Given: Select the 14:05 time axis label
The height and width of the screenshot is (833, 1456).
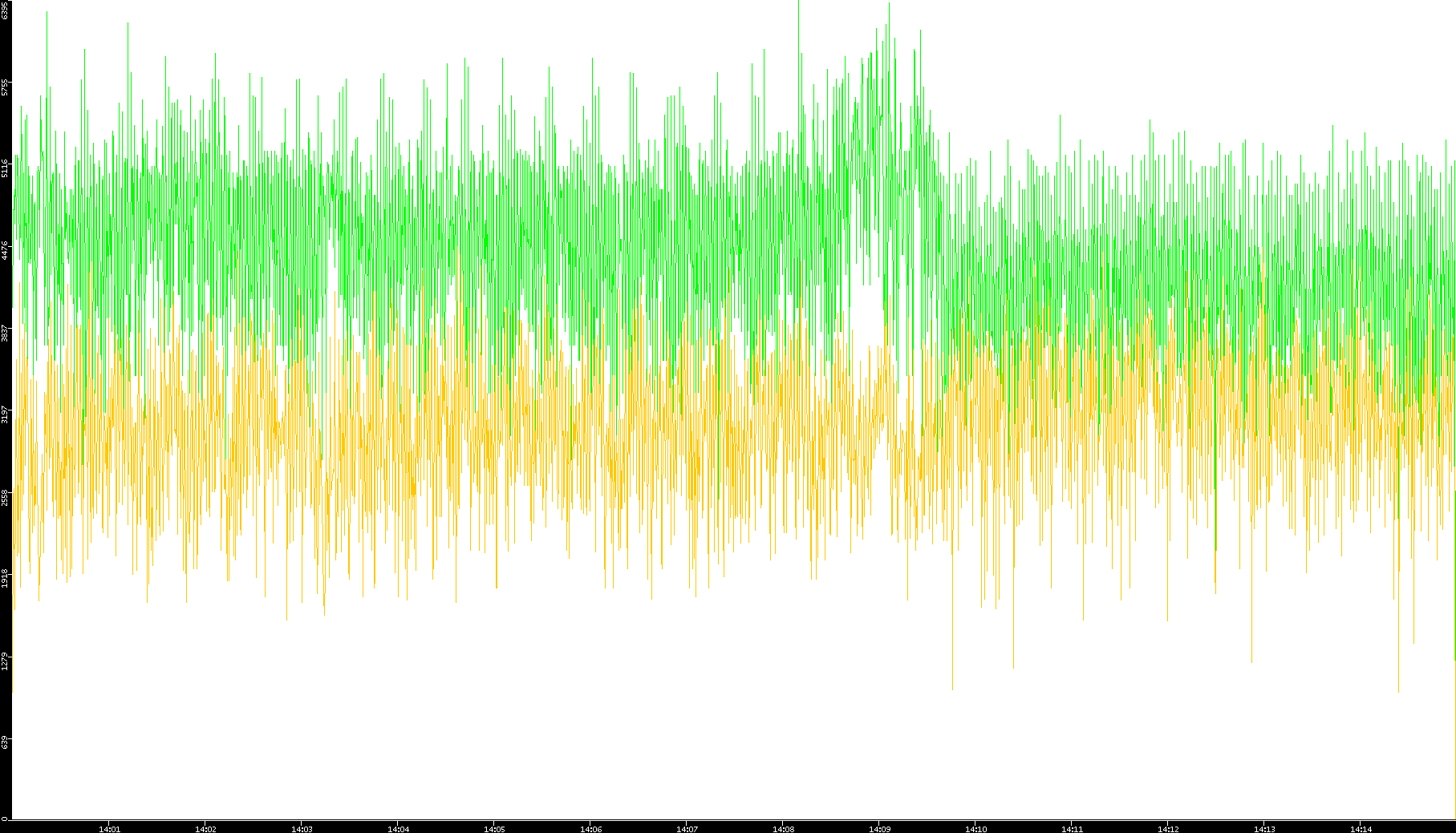Looking at the screenshot, I should coord(494,829).
